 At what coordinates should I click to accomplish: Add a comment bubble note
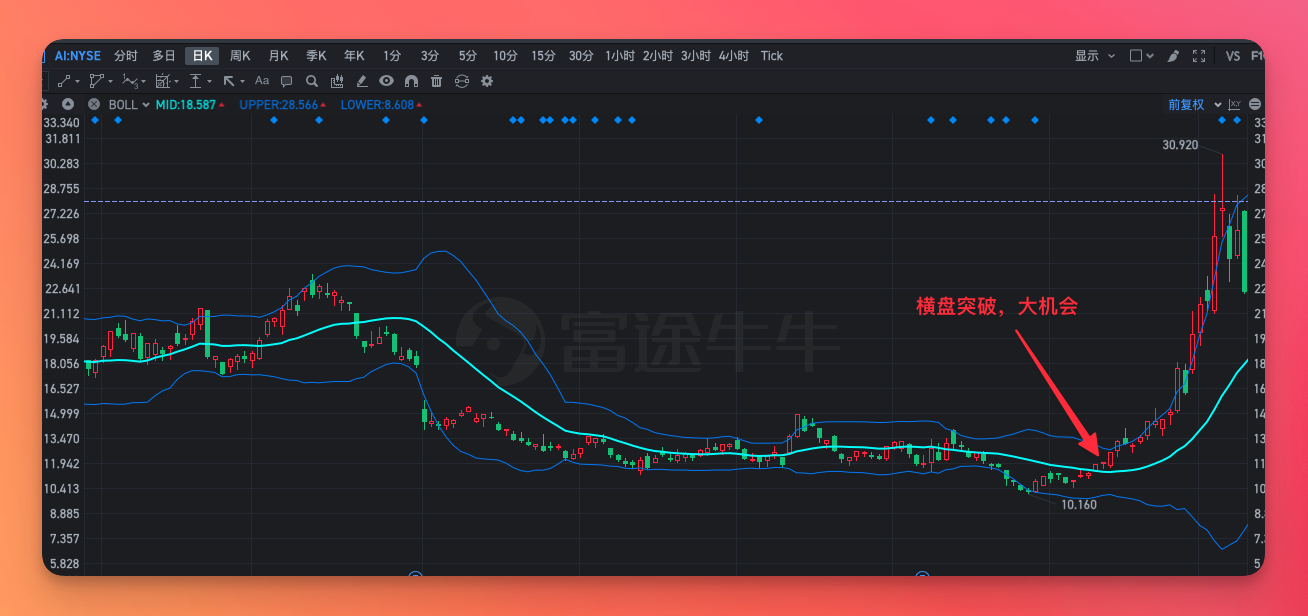tap(287, 81)
